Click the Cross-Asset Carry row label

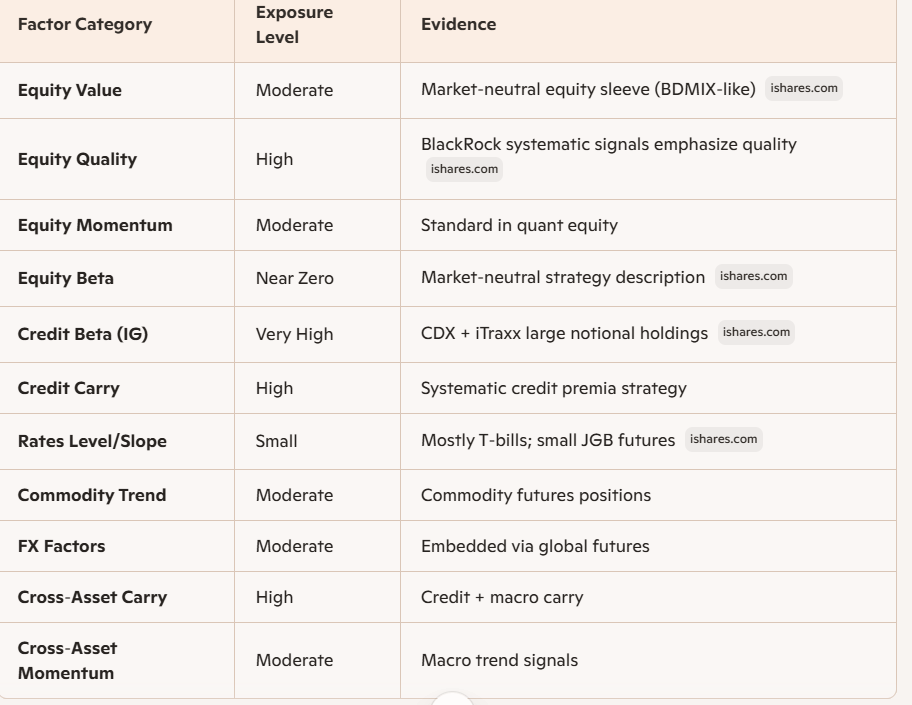92,597
